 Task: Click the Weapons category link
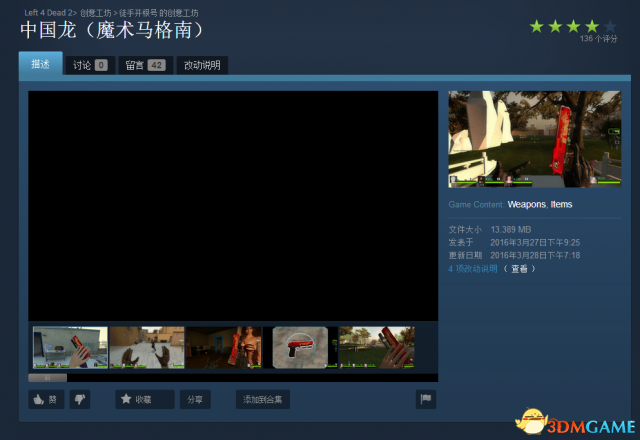(x=527, y=204)
